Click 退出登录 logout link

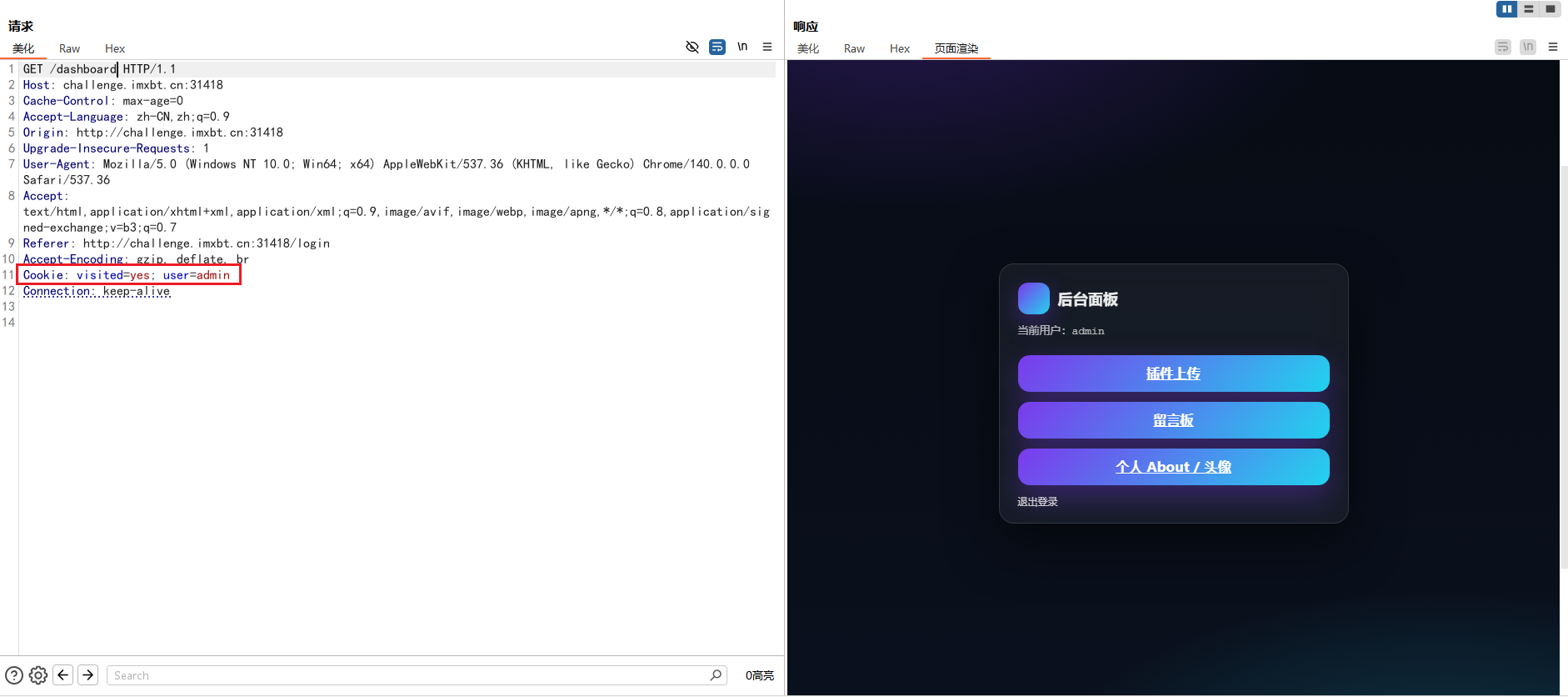[1037, 502]
